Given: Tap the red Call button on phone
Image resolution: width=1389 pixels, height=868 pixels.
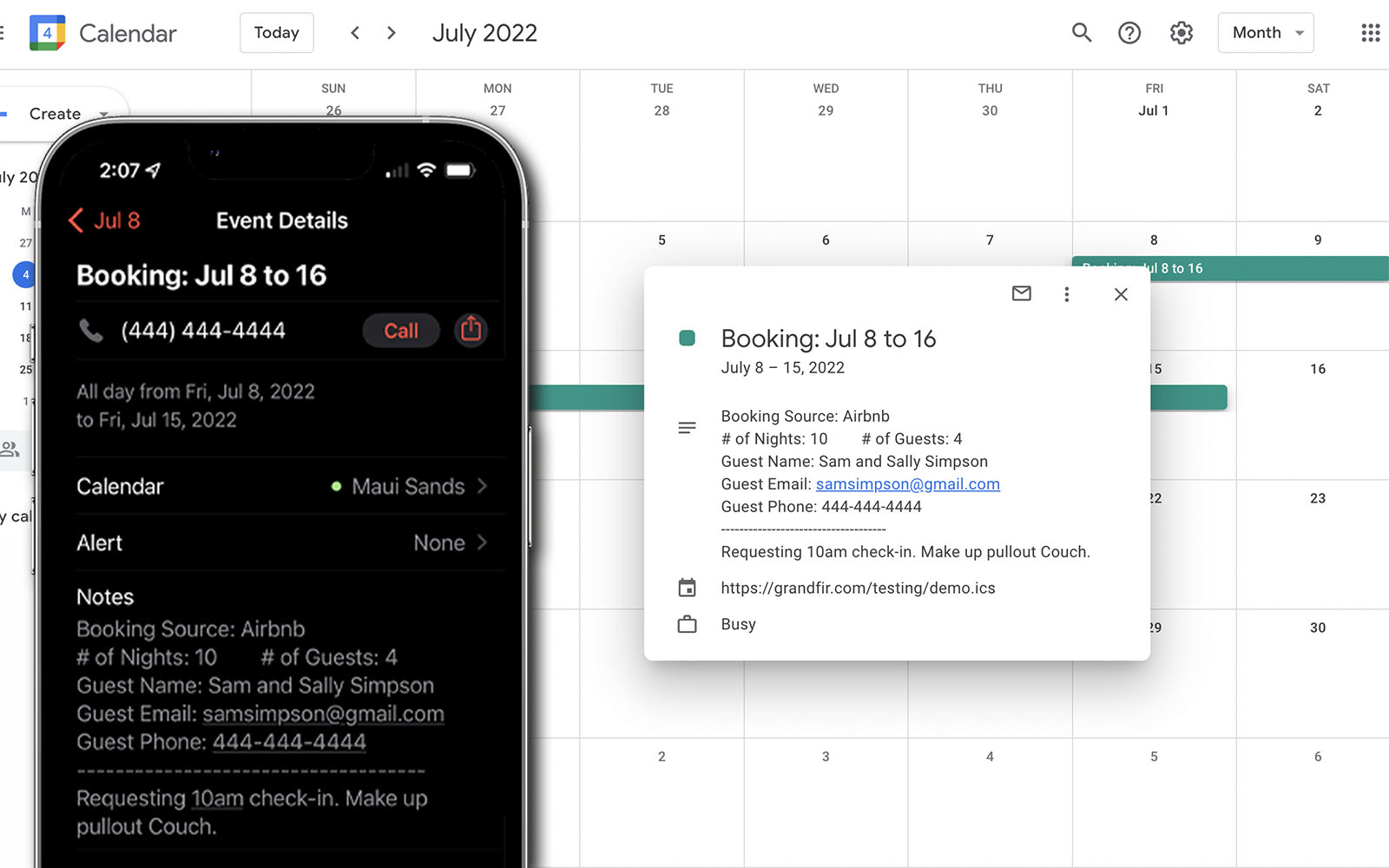Looking at the screenshot, I should coord(401,331).
